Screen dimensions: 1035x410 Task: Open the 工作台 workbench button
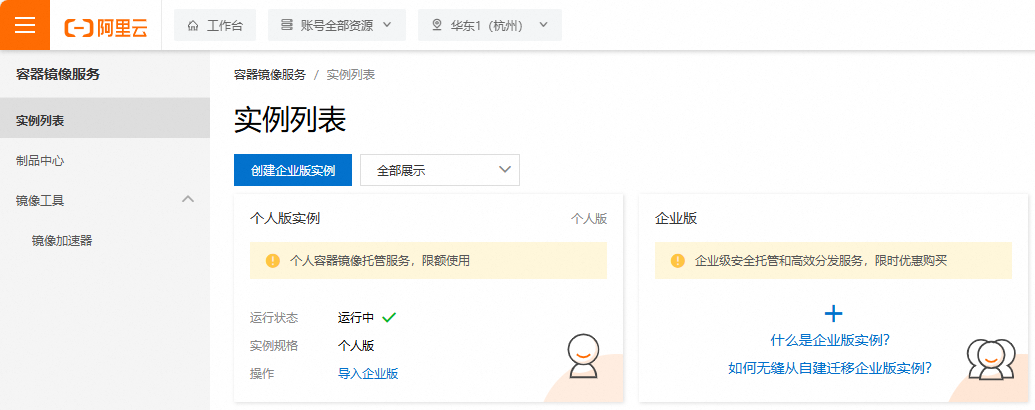point(215,25)
